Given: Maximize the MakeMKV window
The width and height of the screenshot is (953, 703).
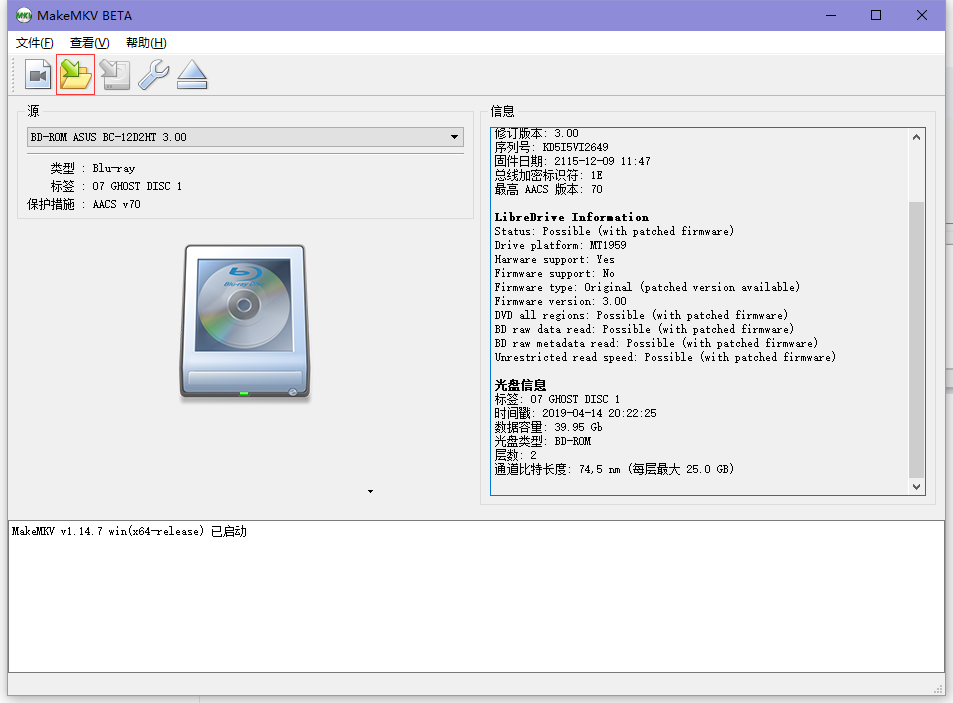Looking at the screenshot, I should point(876,15).
